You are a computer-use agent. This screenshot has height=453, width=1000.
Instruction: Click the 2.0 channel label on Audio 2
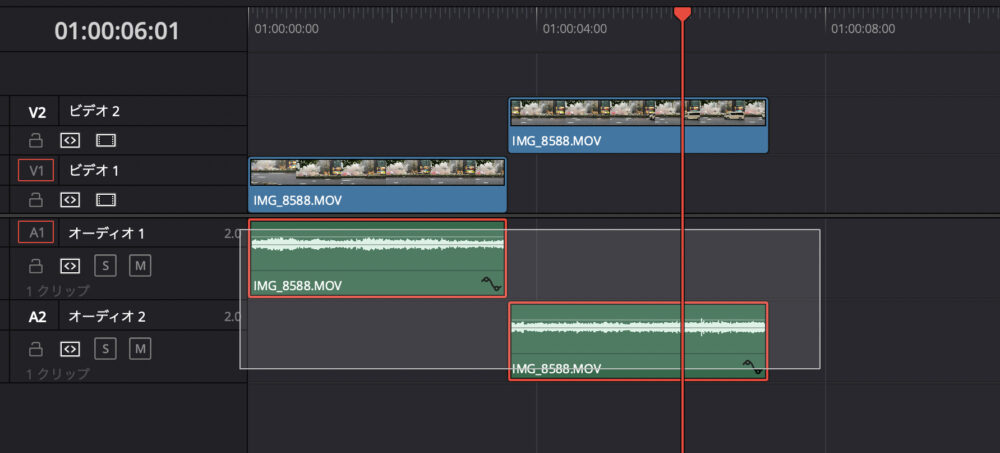click(232, 316)
